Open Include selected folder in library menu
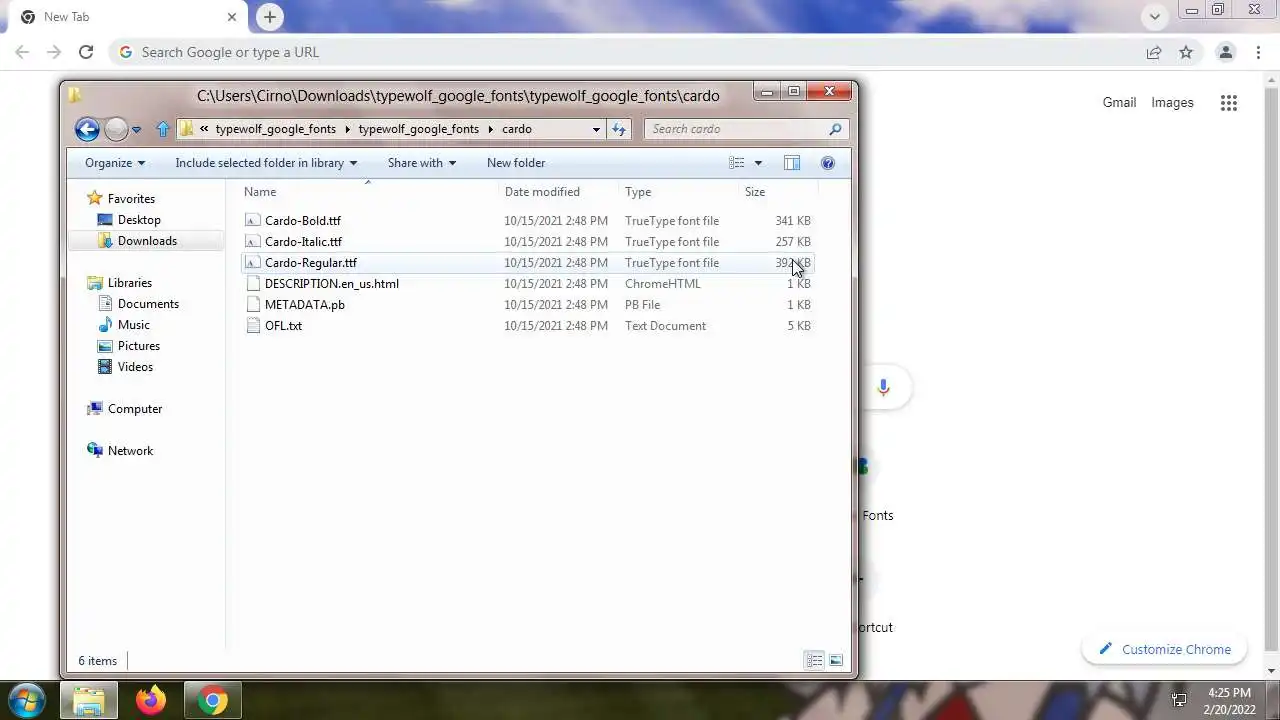1280x720 pixels. point(266,163)
